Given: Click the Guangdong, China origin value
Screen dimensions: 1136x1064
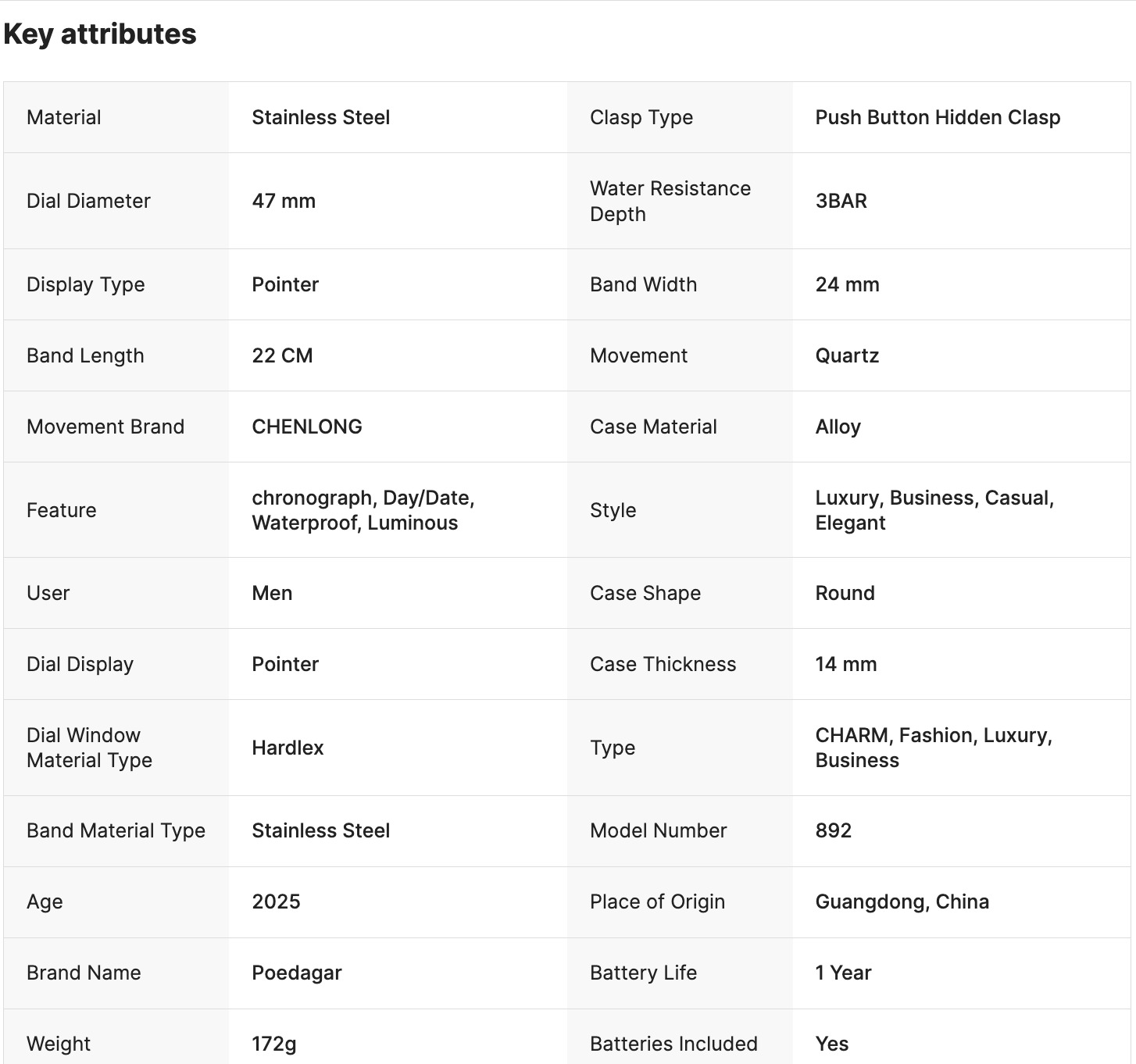Looking at the screenshot, I should tap(902, 902).
